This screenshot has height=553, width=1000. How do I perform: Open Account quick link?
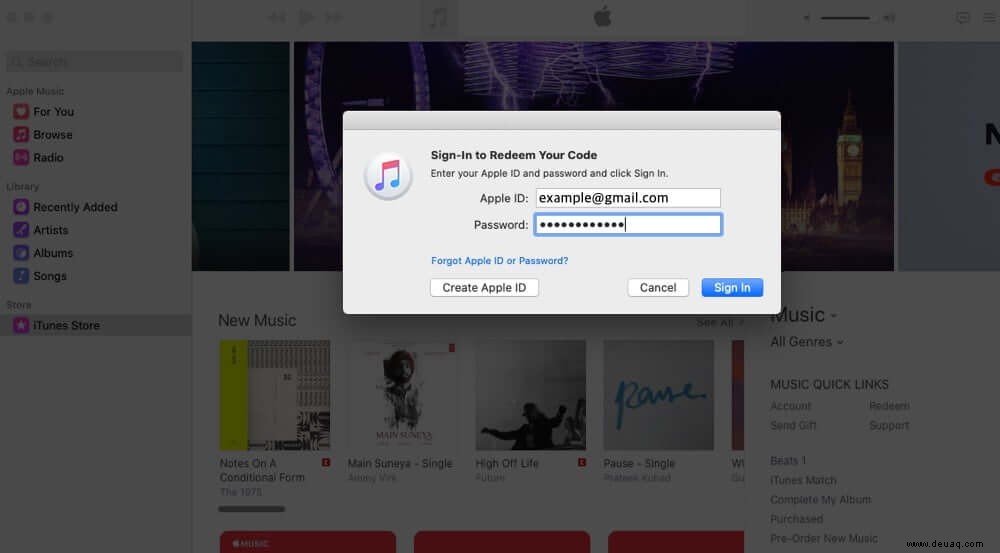pos(791,406)
